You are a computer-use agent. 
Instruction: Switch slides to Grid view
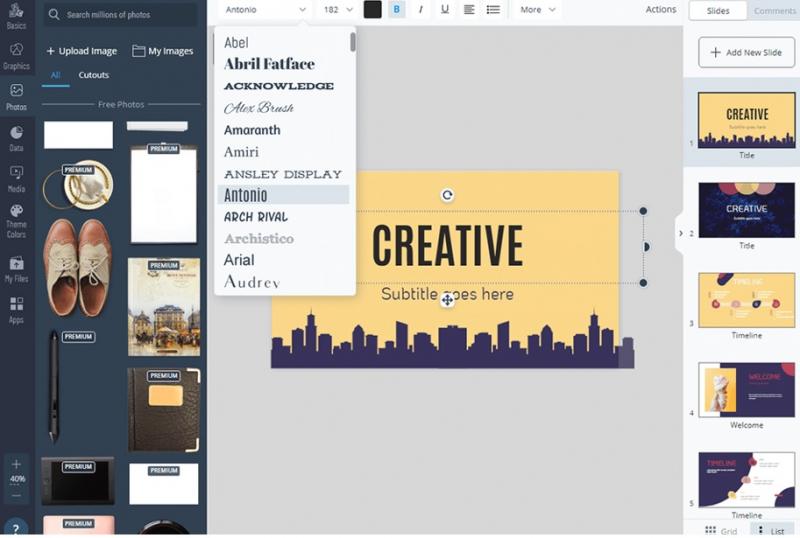click(x=721, y=530)
